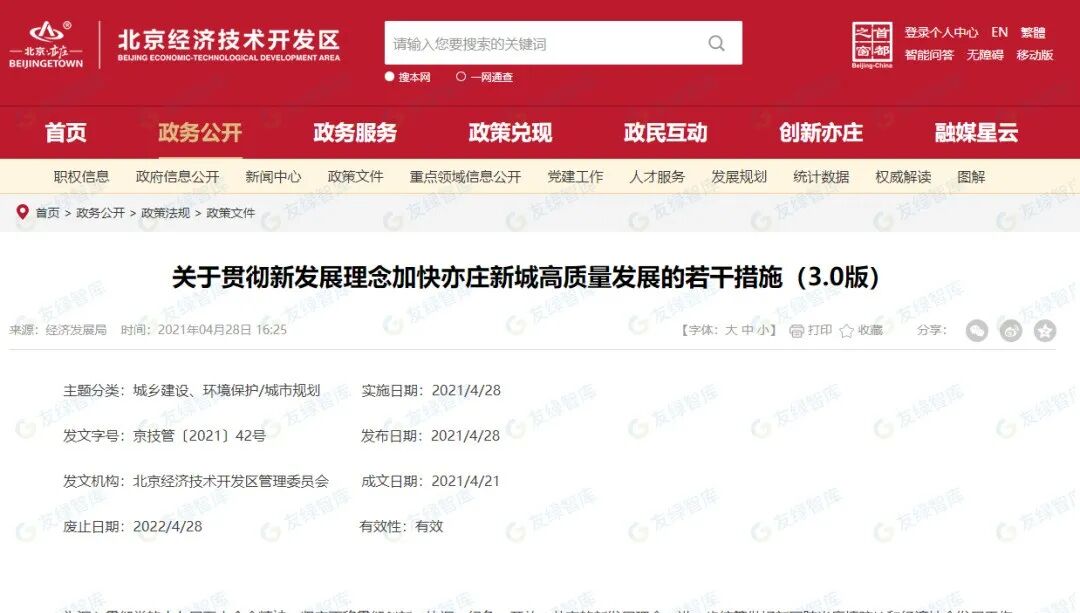Click the search magnifier icon
The width and height of the screenshot is (1080, 613).
click(716, 44)
